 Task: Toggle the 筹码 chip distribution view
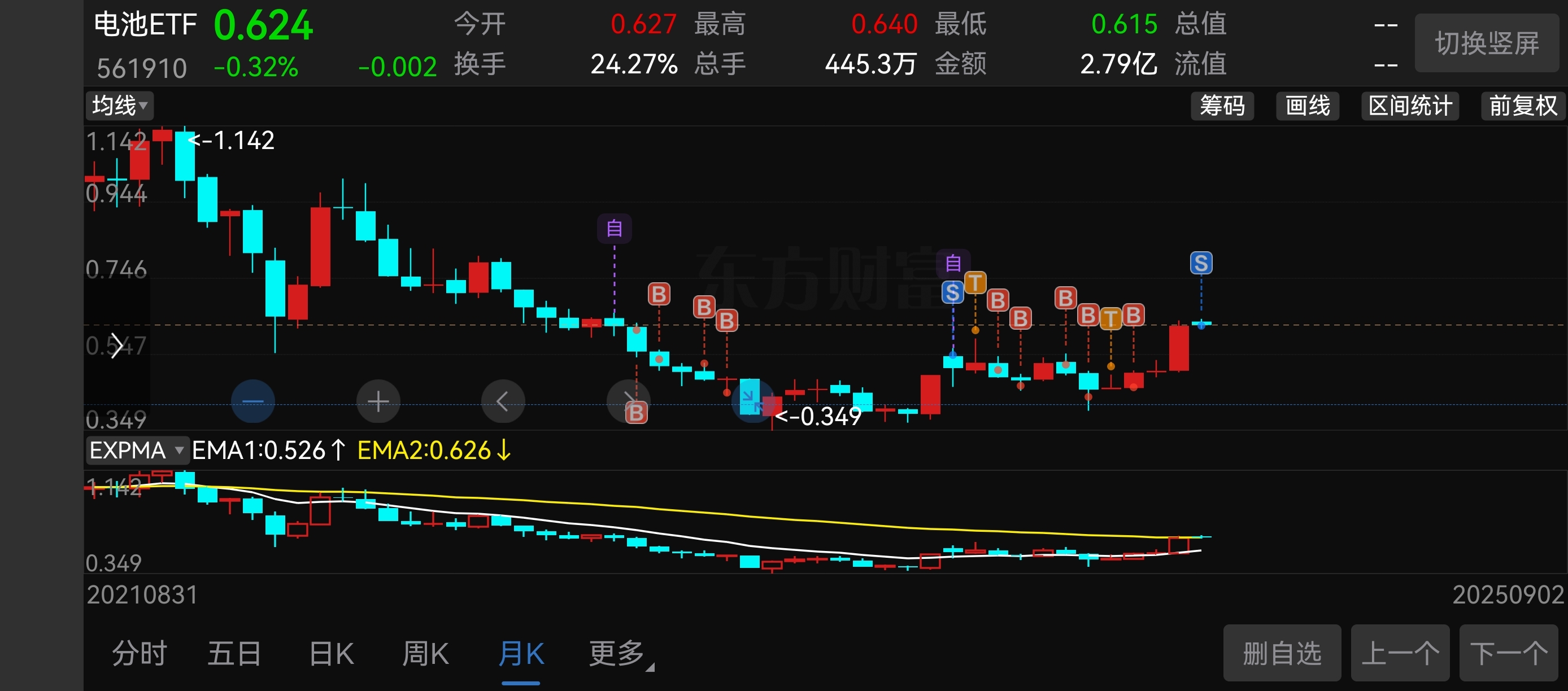tap(1222, 106)
